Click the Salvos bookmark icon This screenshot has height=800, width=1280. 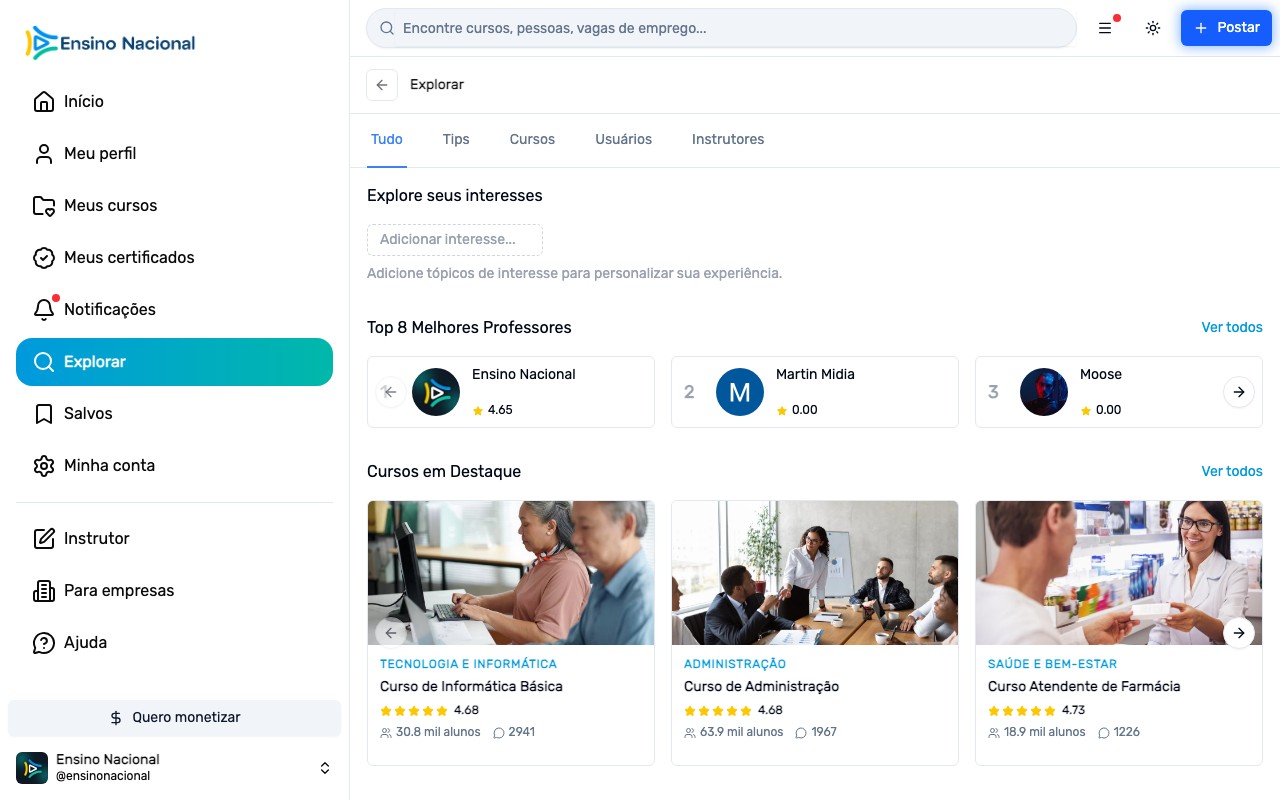click(x=44, y=413)
